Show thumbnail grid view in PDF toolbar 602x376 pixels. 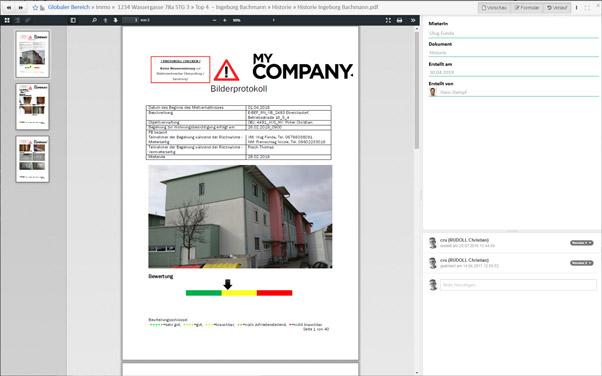pos(7,20)
